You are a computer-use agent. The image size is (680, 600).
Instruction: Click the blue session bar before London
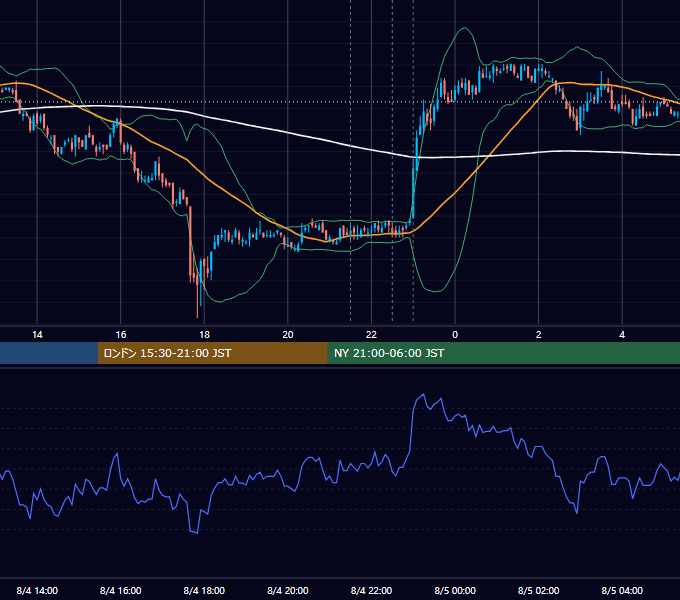(49, 353)
